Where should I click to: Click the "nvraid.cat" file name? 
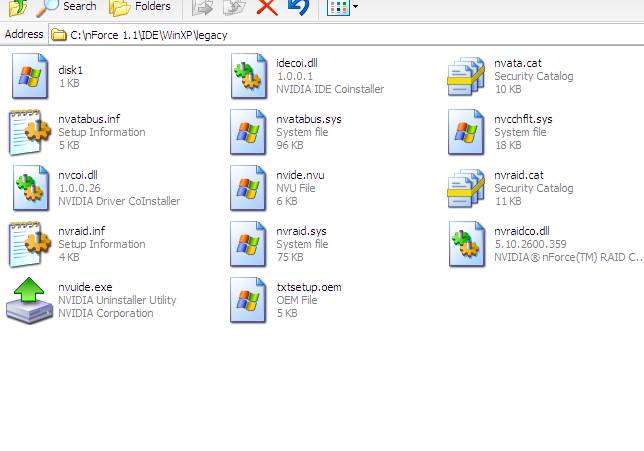pos(519,175)
